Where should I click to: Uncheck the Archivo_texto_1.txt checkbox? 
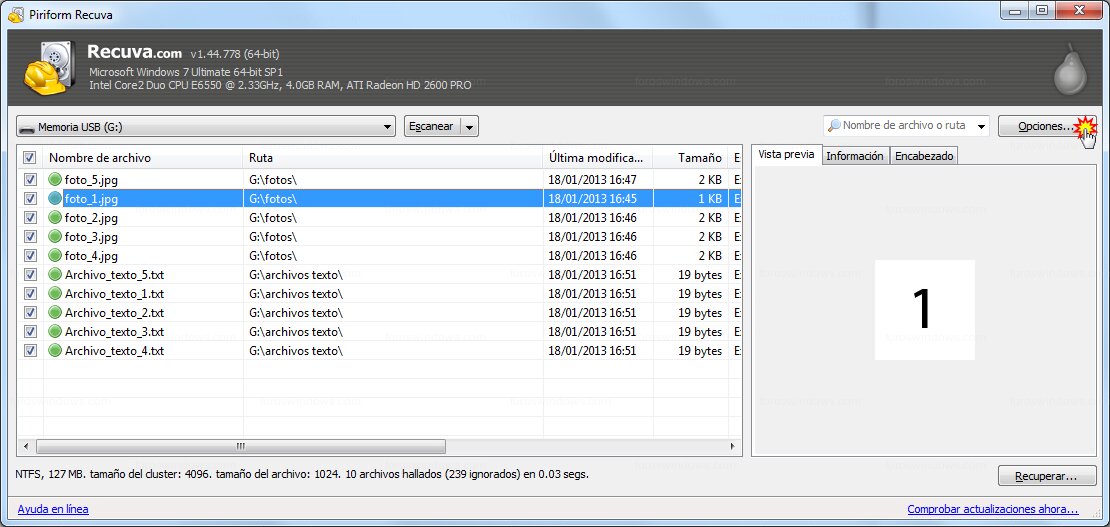(x=30, y=294)
